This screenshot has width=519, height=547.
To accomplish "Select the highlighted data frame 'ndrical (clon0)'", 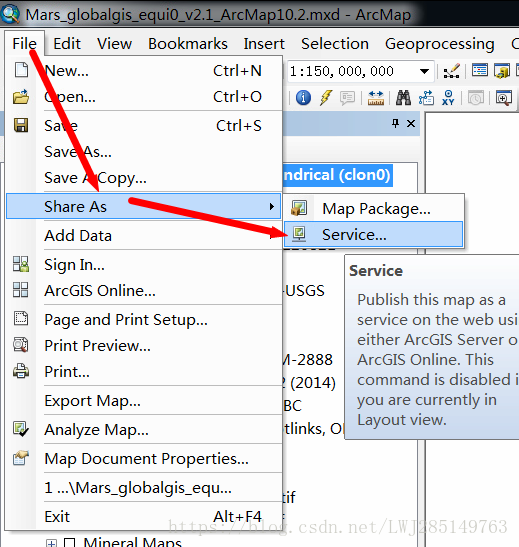I will pyautogui.click(x=337, y=175).
